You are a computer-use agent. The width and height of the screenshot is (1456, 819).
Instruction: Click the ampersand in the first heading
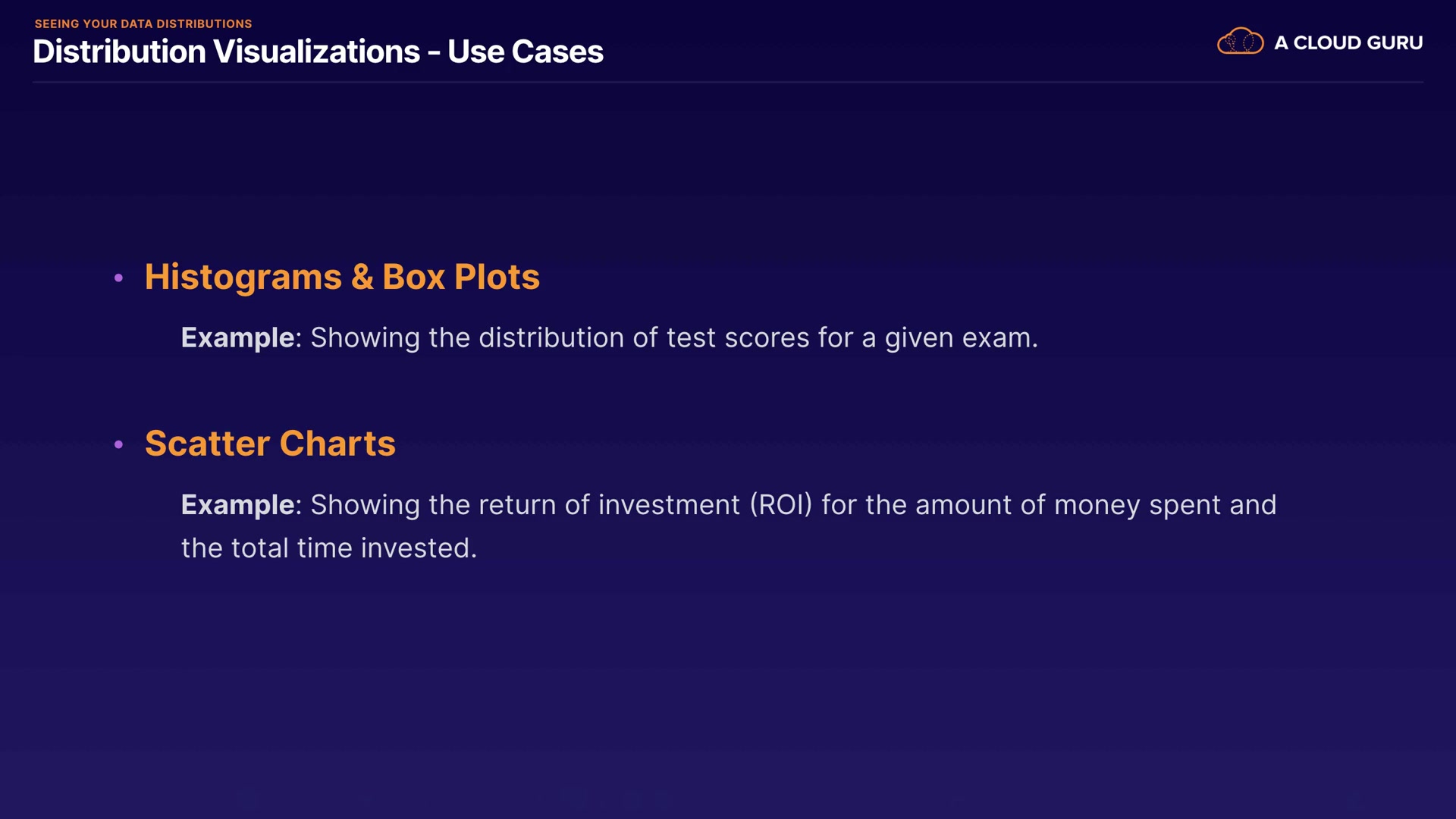pos(362,278)
